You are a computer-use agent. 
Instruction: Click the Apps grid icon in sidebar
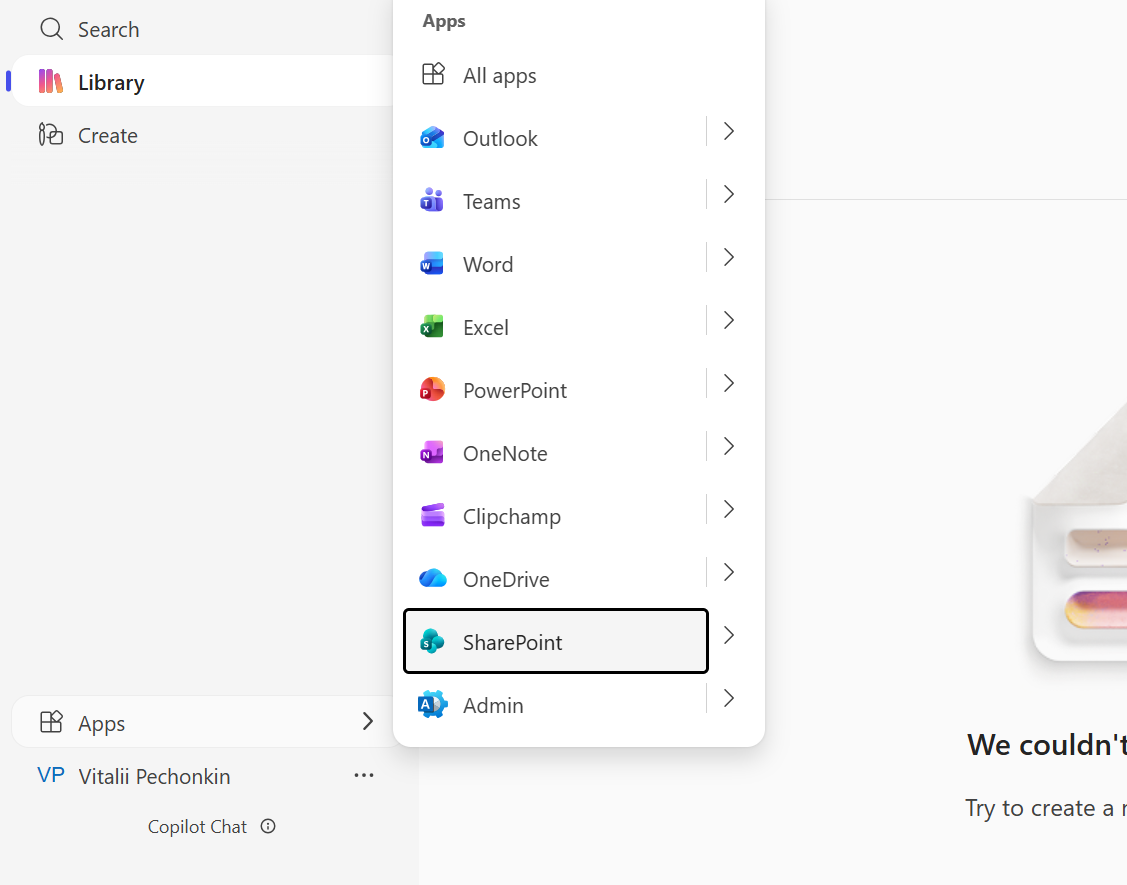pyautogui.click(x=51, y=722)
